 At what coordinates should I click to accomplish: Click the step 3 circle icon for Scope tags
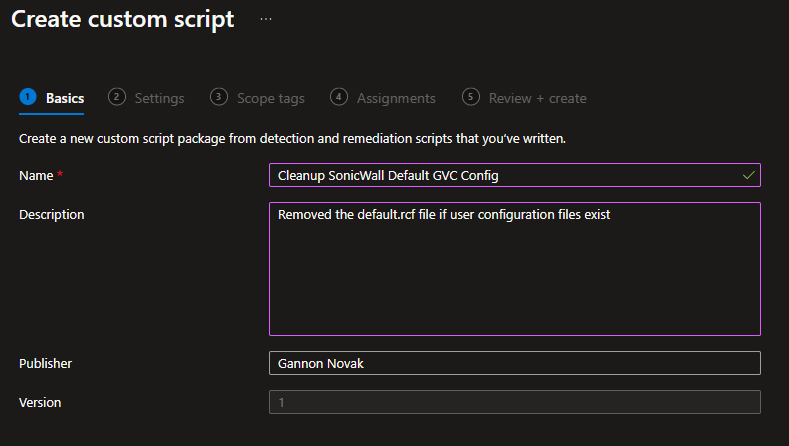[x=219, y=97]
